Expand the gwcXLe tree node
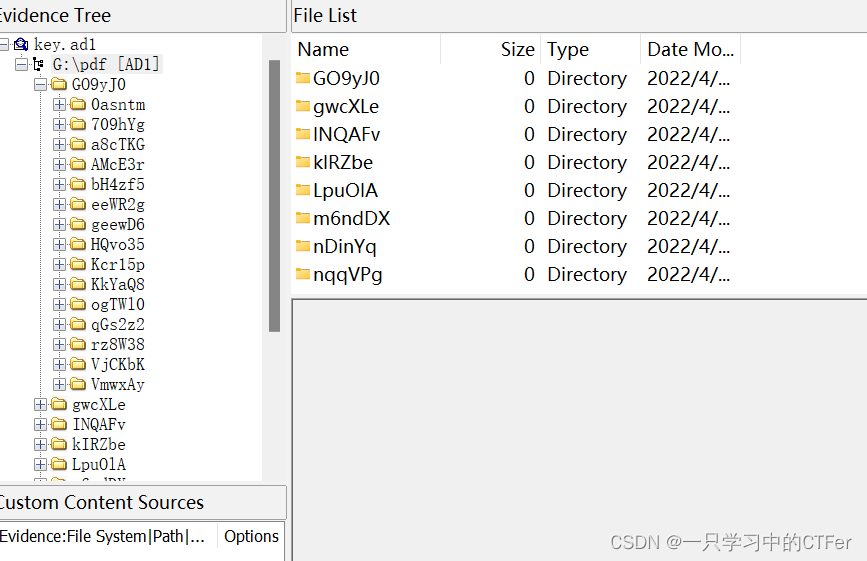Viewport: 867px width, 561px height. click(x=40, y=405)
